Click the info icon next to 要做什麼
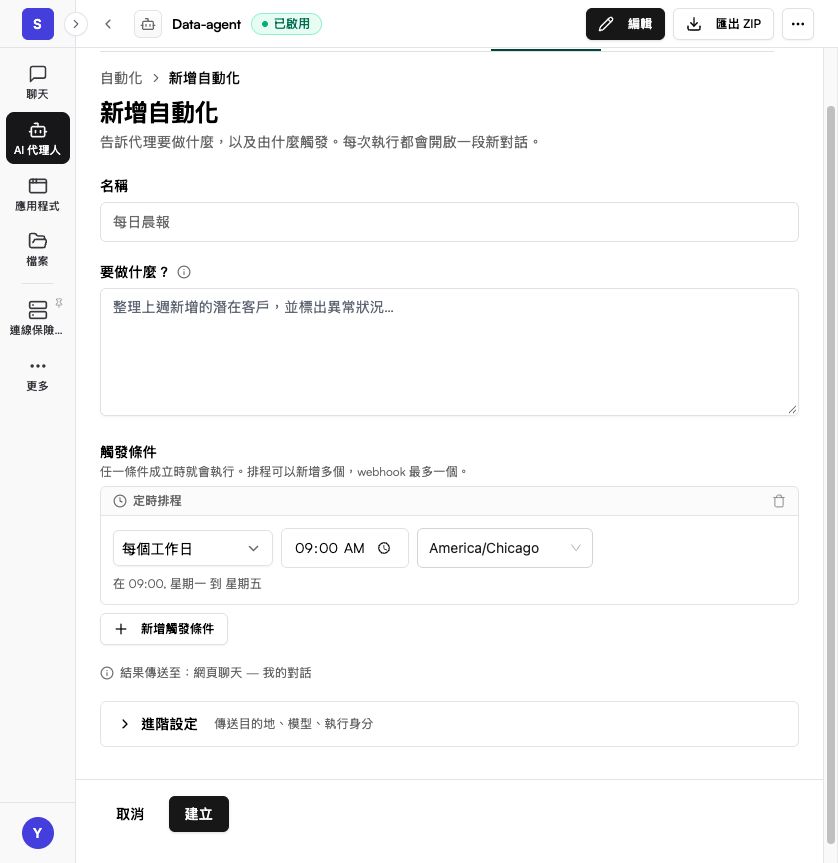This screenshot has width=838, height=863. [x=184, y=272]
